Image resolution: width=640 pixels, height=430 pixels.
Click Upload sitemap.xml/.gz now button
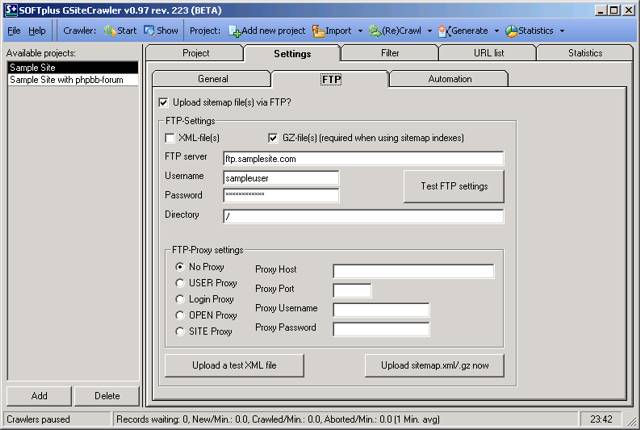pos(435,366)
